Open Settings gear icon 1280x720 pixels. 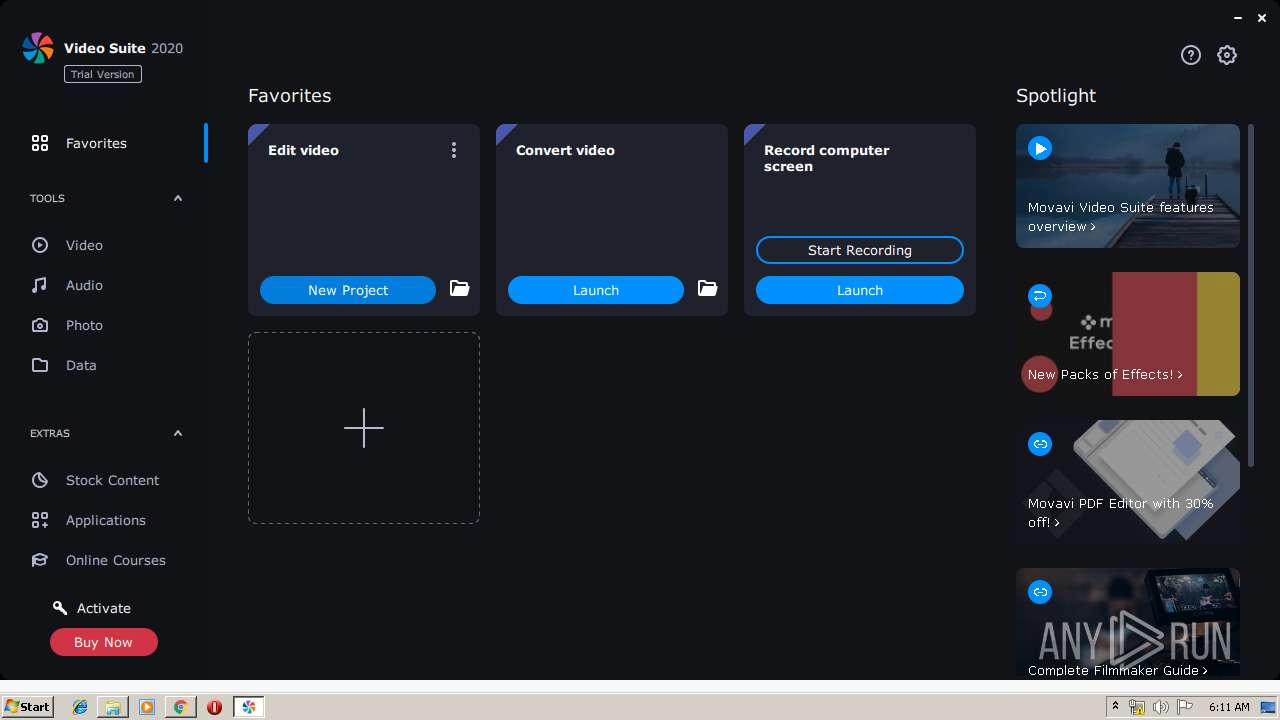(1227, 55)
